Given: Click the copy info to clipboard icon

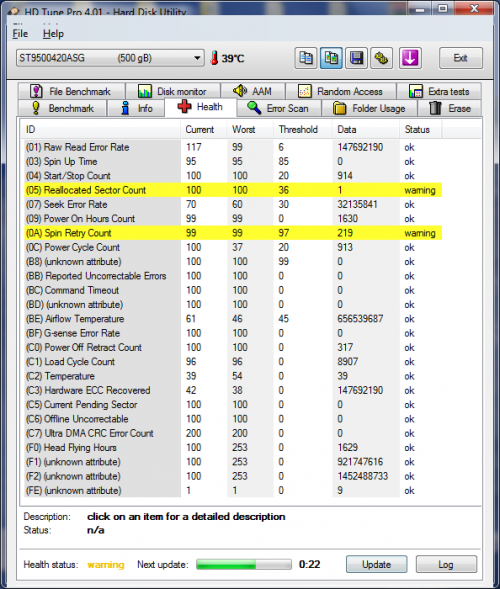Looking at the screenshot, I should [x=306, y=58].
